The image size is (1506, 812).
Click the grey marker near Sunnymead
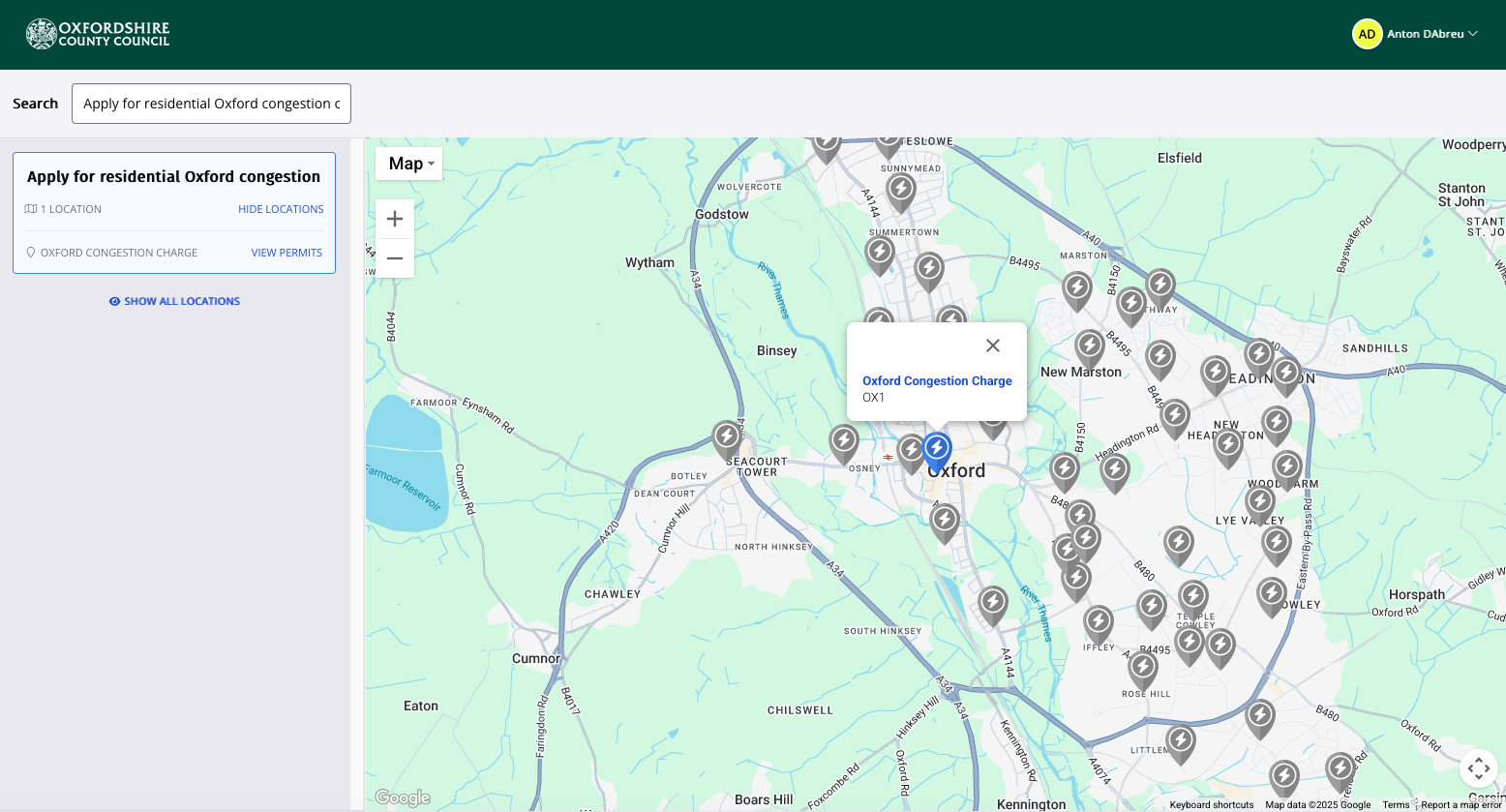tap(901, 190)
